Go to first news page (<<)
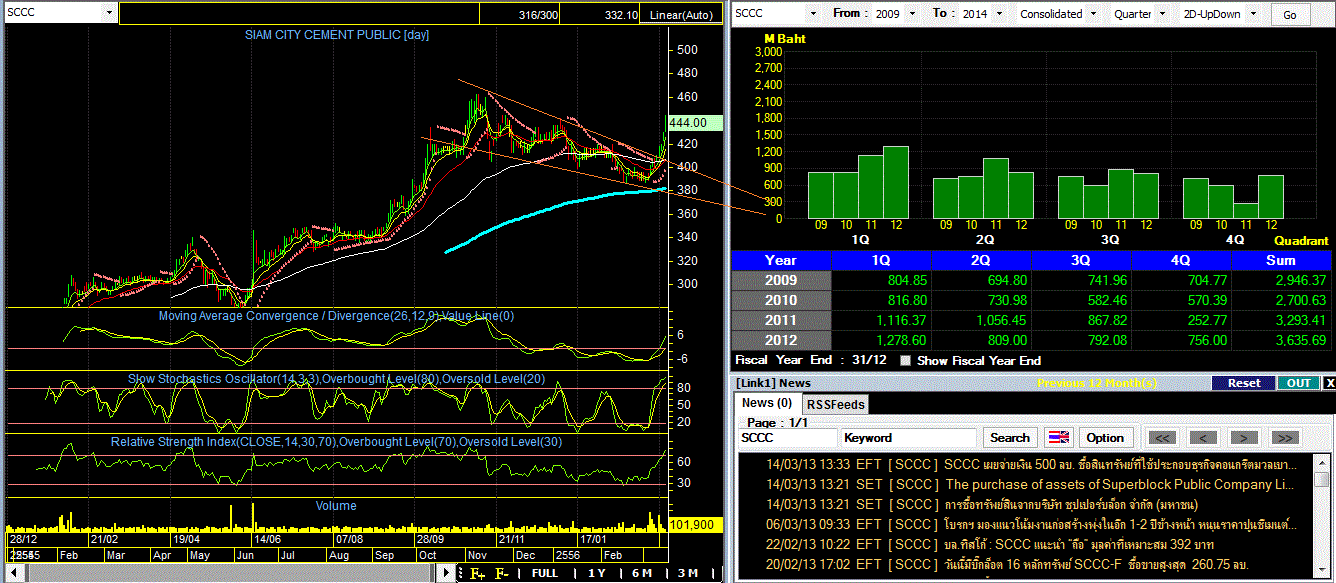Image resolution: width=1336 pixels, height=583 pixels. click(x=1163, y=438)
